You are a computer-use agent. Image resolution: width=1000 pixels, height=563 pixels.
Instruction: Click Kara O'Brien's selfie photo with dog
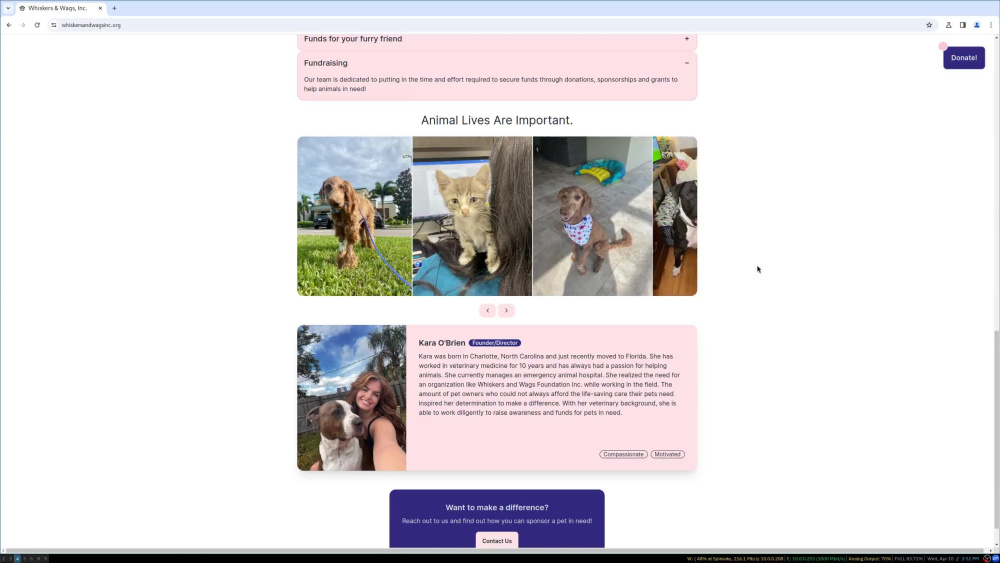(x=351, y=398)
